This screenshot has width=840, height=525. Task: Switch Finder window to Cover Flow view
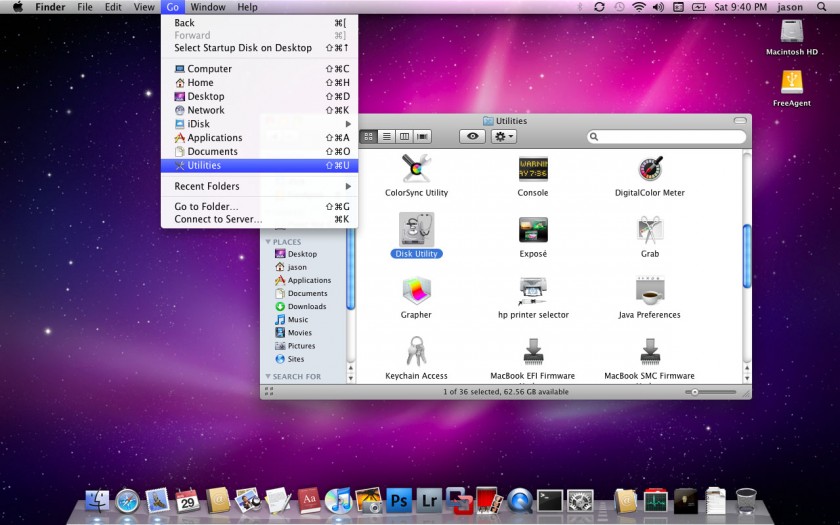tap(422, 137)
